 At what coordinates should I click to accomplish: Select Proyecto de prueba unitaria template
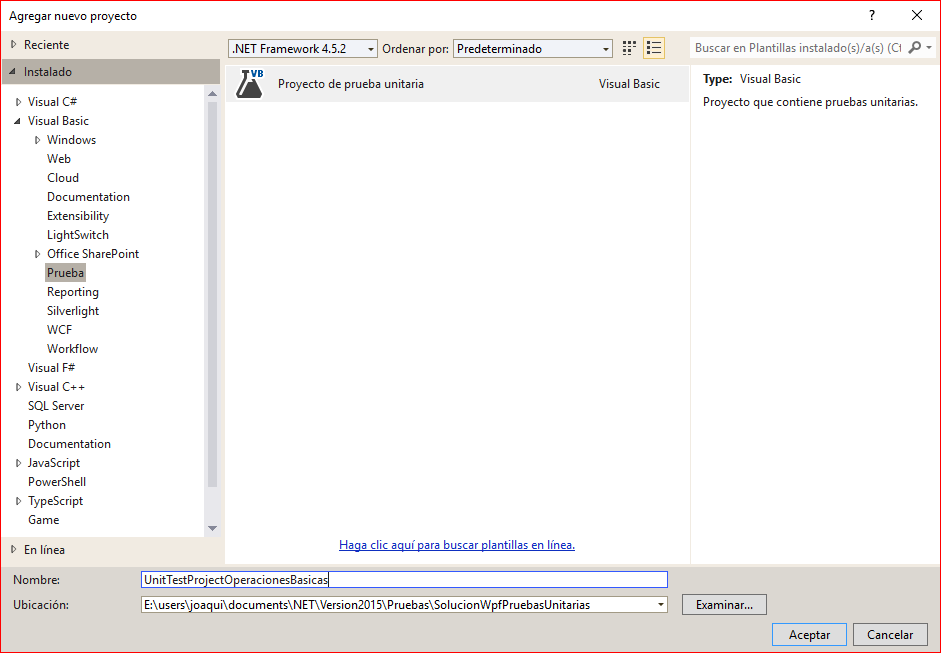457,83
